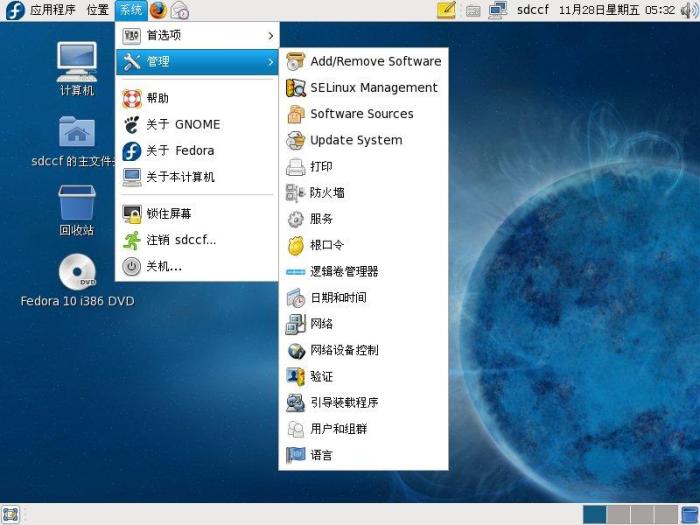Click the show desktop button in bottom panel
This screenshot has width=700, height=525.
(x=11, y=514)
